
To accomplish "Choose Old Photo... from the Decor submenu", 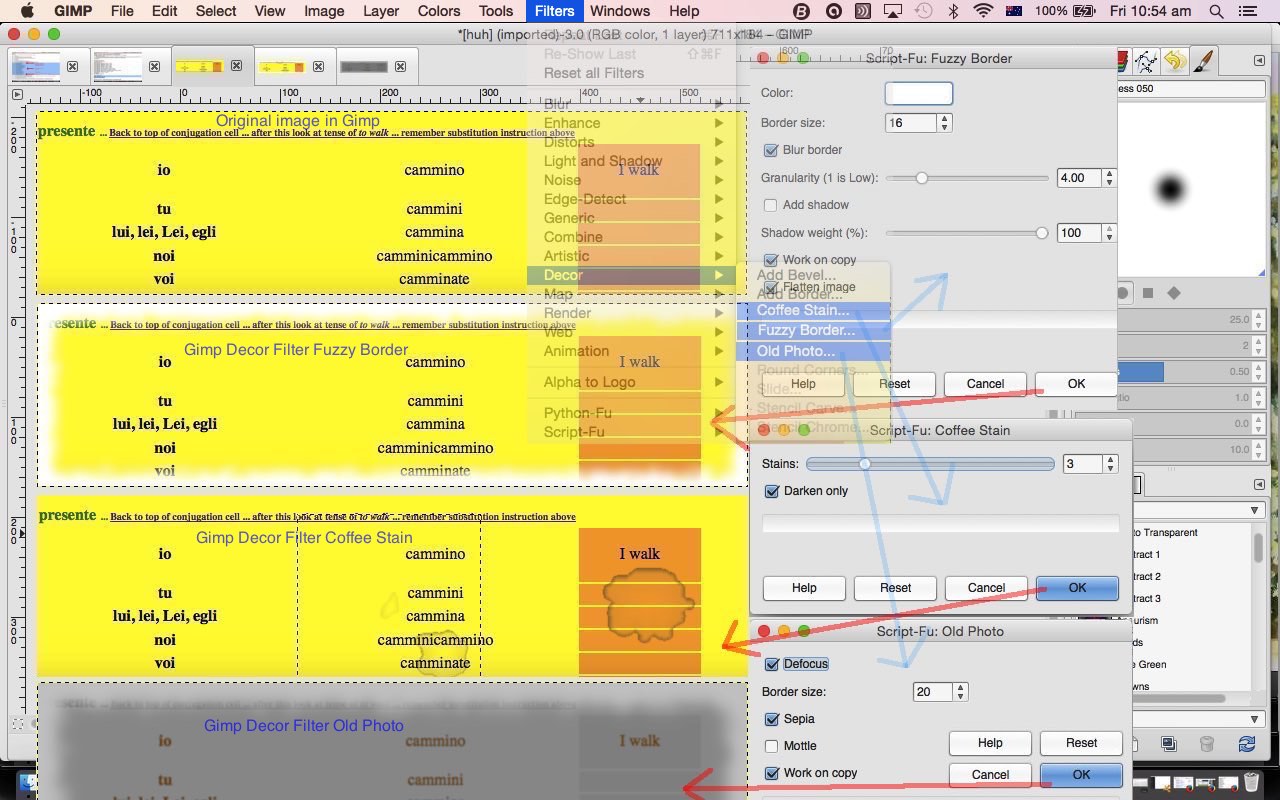I will [x=813, y=351].
